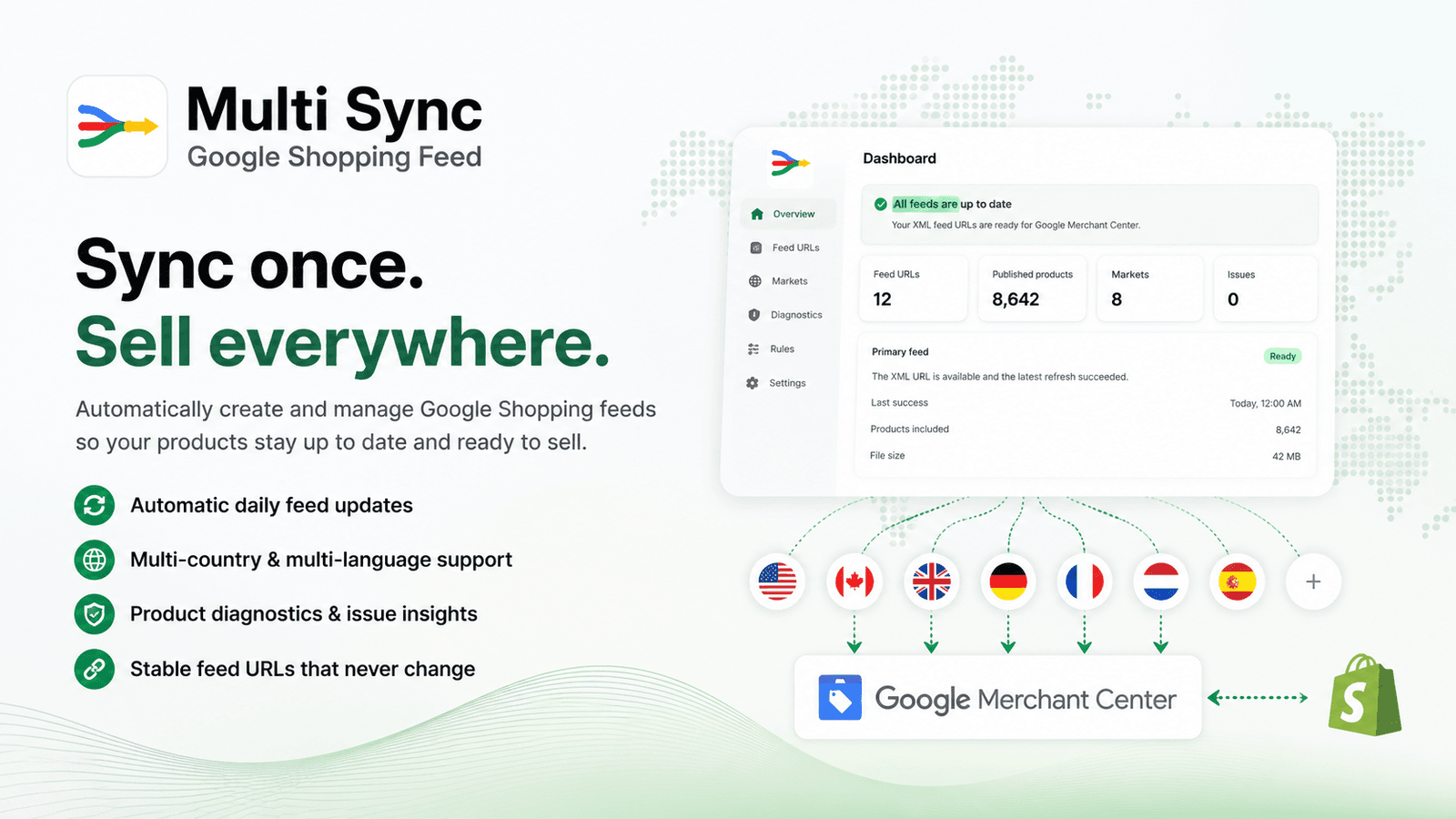The image size is (1456, 819).
Task: Open the Settings menu item
Action: pyautogui.click(x=777, y=383)
